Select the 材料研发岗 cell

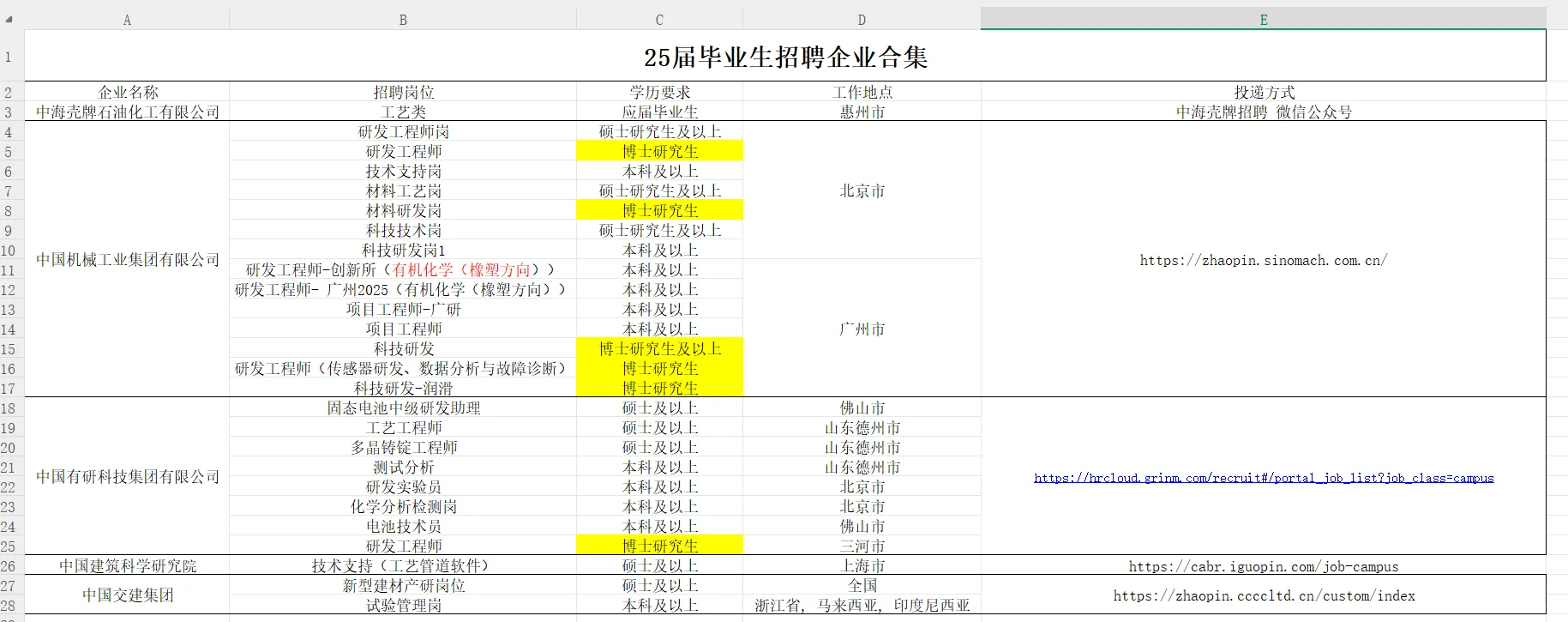pos(403,210)
